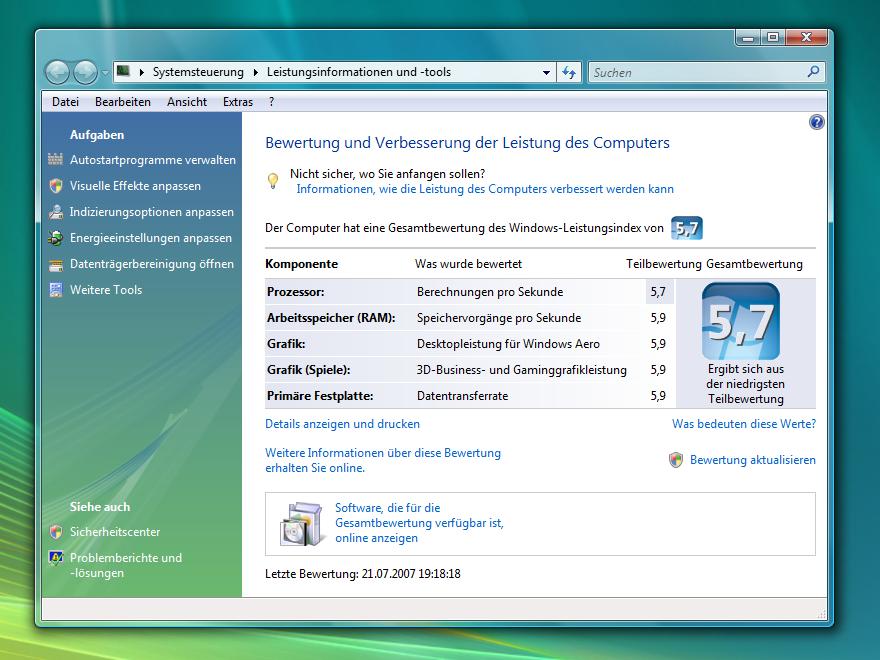
Task: Click the Datenträgerbereinigung icon
Action: click(56, 264)
